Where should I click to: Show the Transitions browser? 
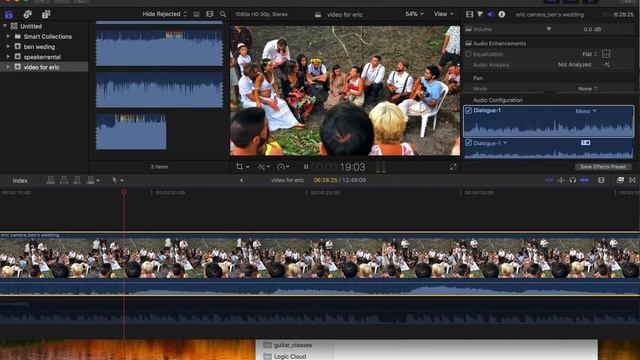[x=632, y=180]
